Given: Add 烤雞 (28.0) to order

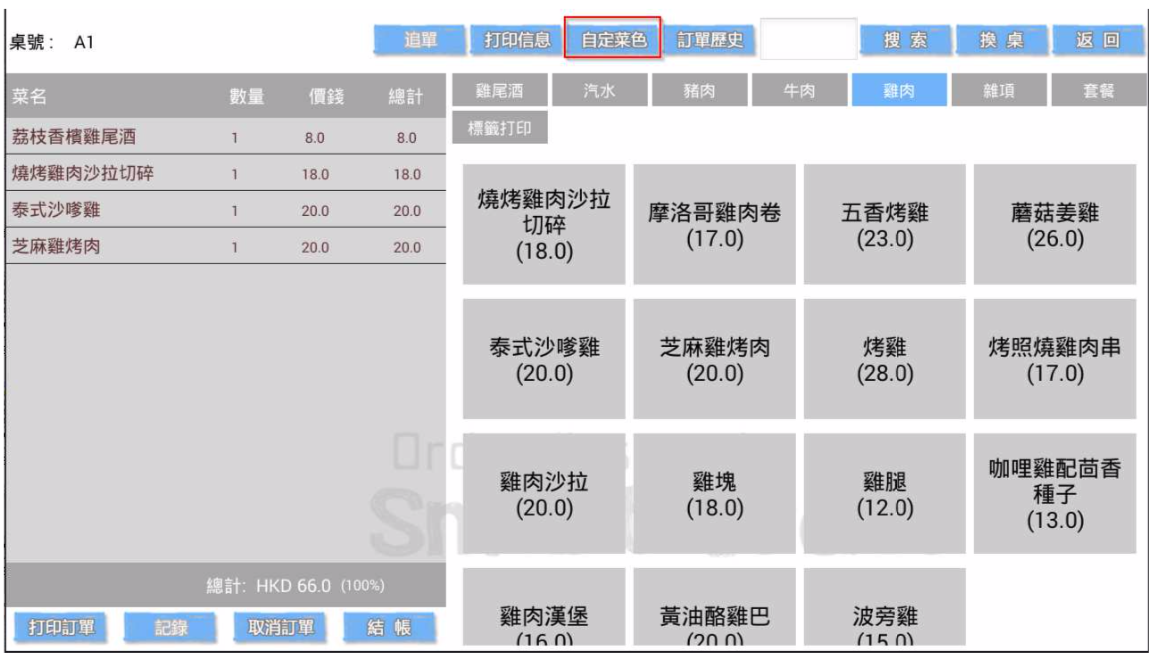Looking at the screenshot, I should point(885,359).
